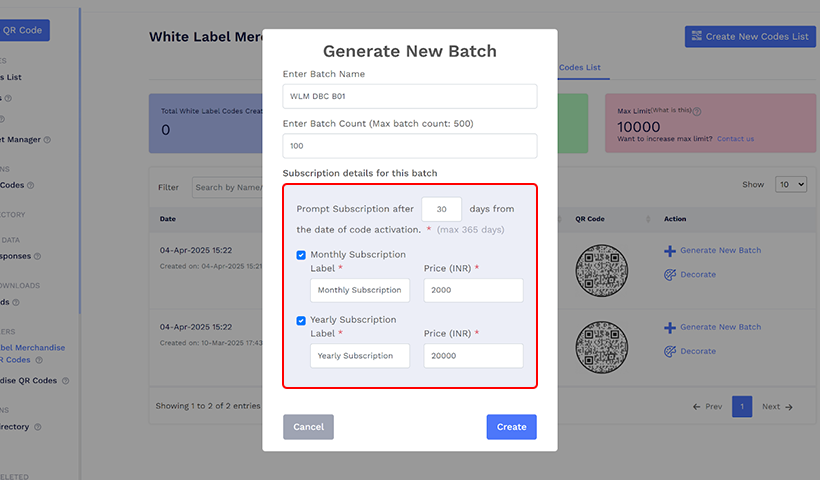This screenshot has width=820, height=480.
Task: Click the first row QR code thumbnail
Action: click(x=602, y=271)
